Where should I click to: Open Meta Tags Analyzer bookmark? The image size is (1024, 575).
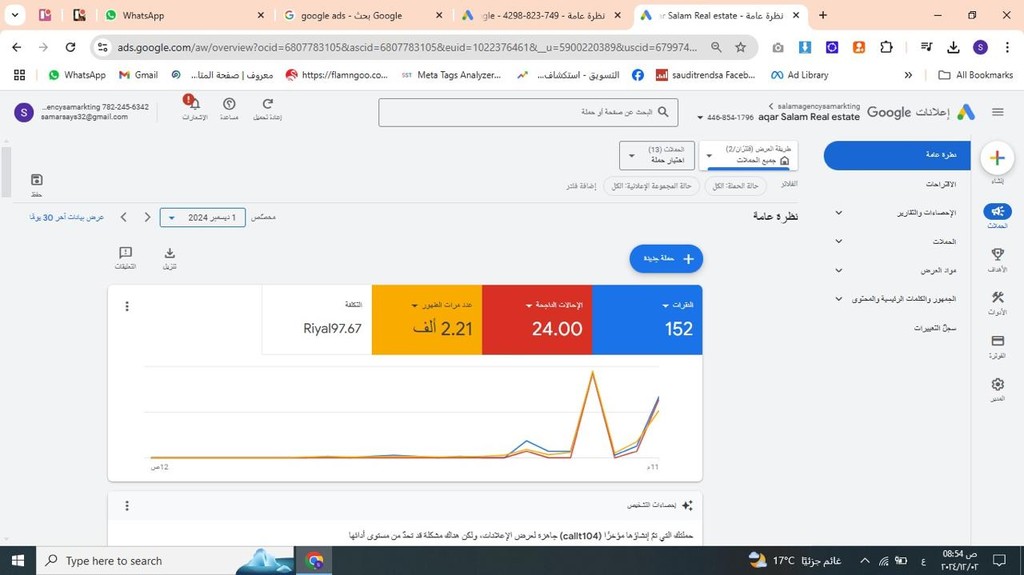(x=451, y=75)
